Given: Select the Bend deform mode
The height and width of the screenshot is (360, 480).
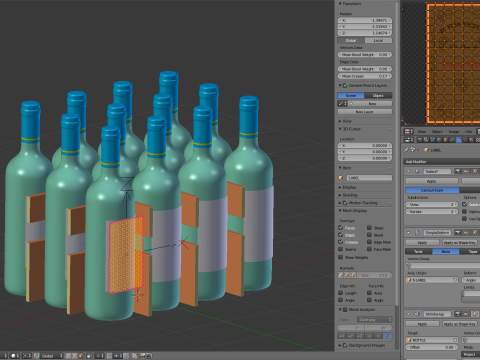Looking at the screenshot, I should (446, 251).
